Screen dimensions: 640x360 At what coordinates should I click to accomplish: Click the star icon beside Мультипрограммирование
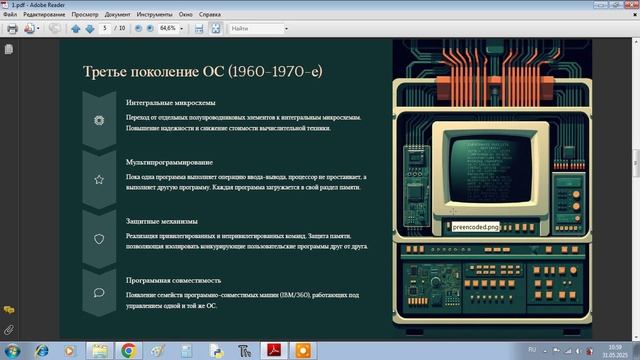coord(99,180)
